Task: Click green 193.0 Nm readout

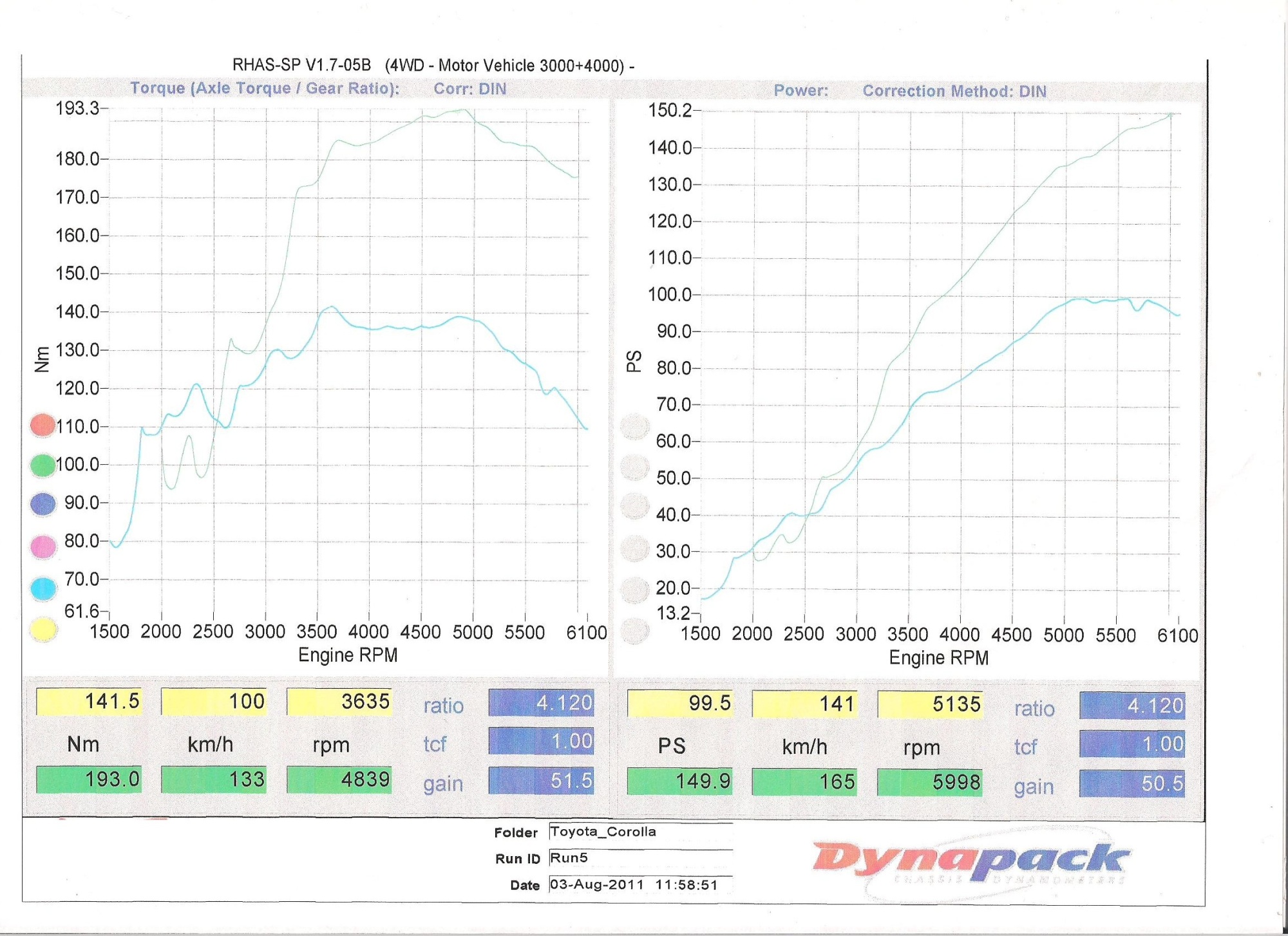Action: tap(89, 780)
